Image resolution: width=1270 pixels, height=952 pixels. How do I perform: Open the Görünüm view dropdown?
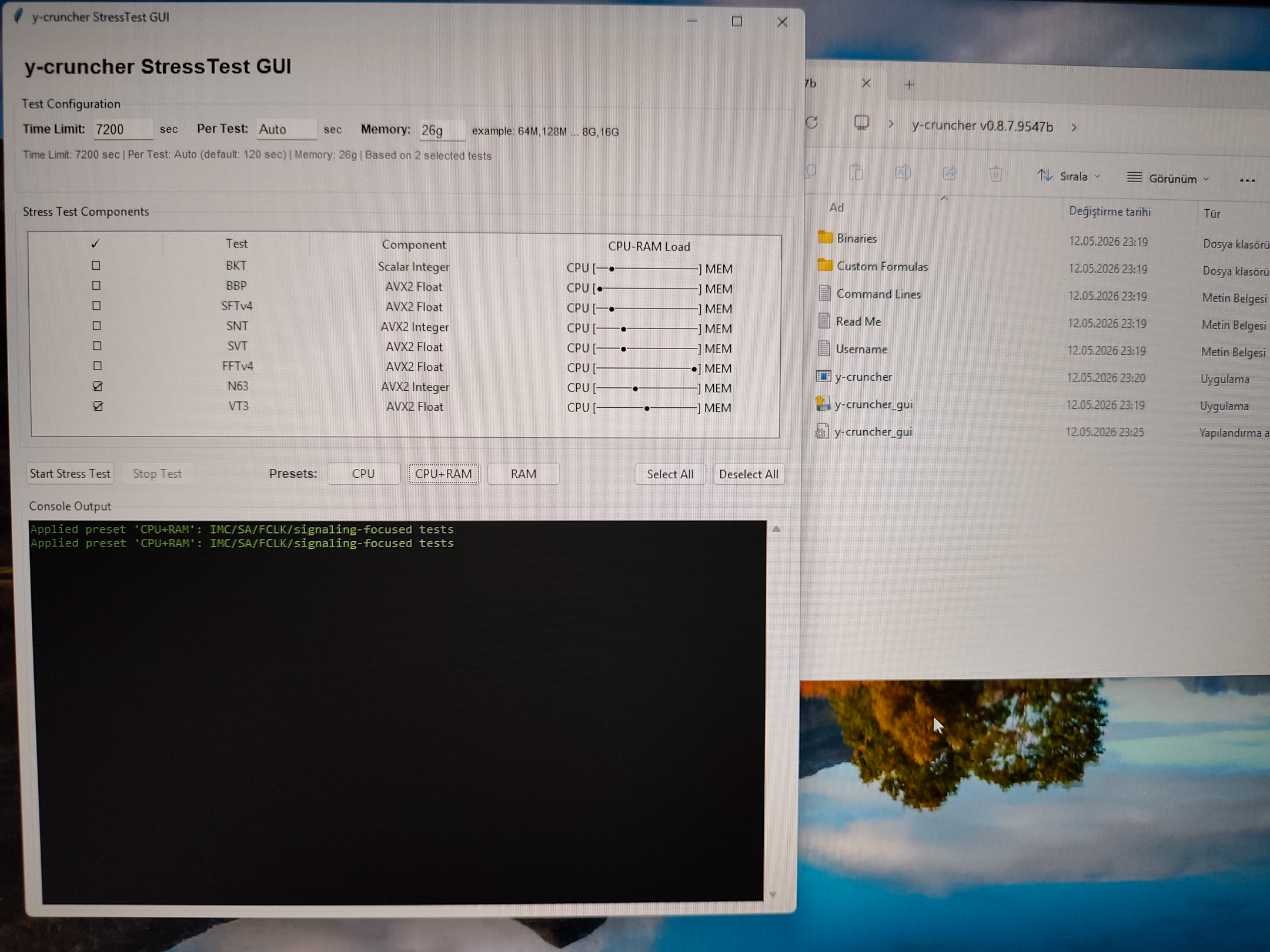click(x=1168, y=179)
